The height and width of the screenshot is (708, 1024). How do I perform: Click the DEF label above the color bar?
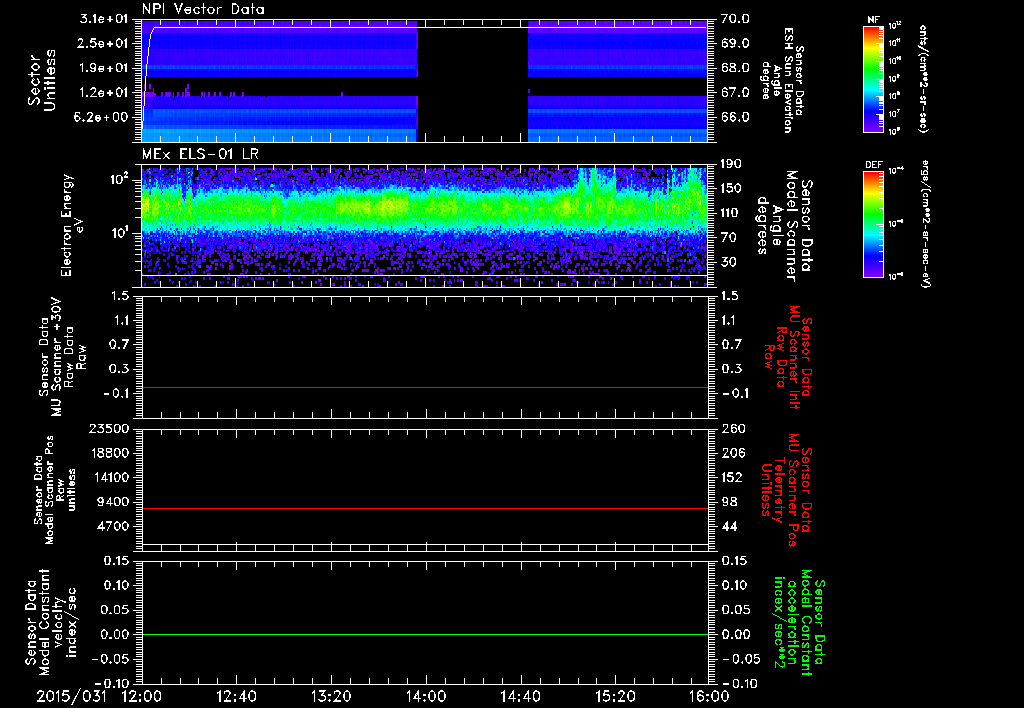[x=873, y=165]
